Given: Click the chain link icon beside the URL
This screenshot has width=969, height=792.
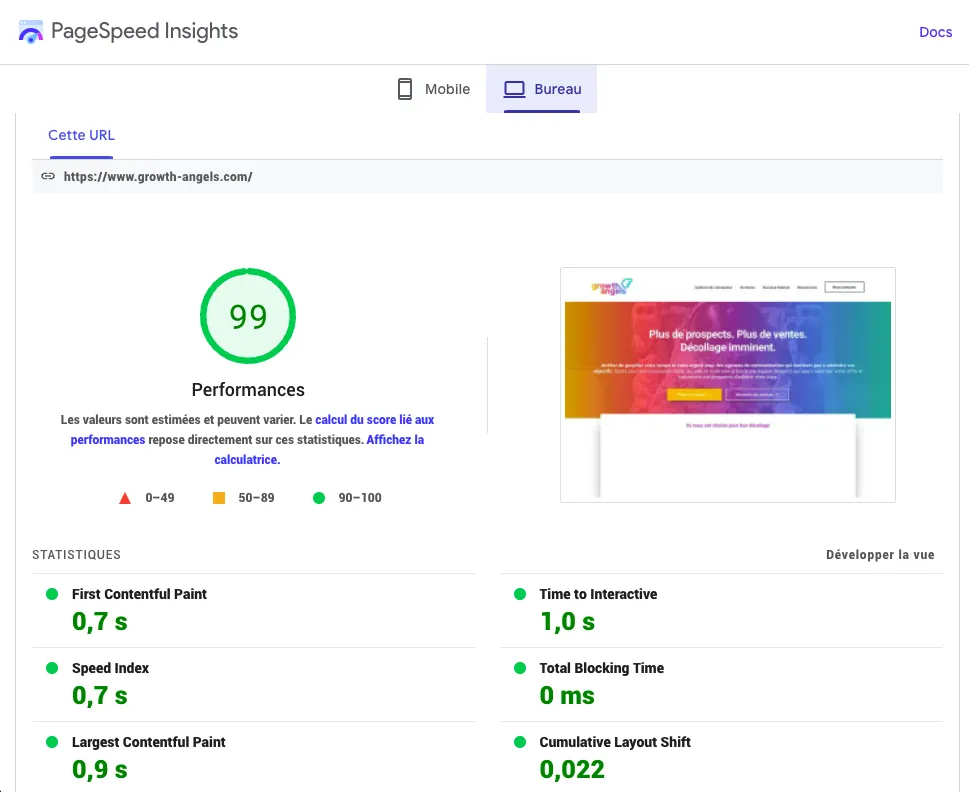Looking at the screenshot, I should point(48,176).
